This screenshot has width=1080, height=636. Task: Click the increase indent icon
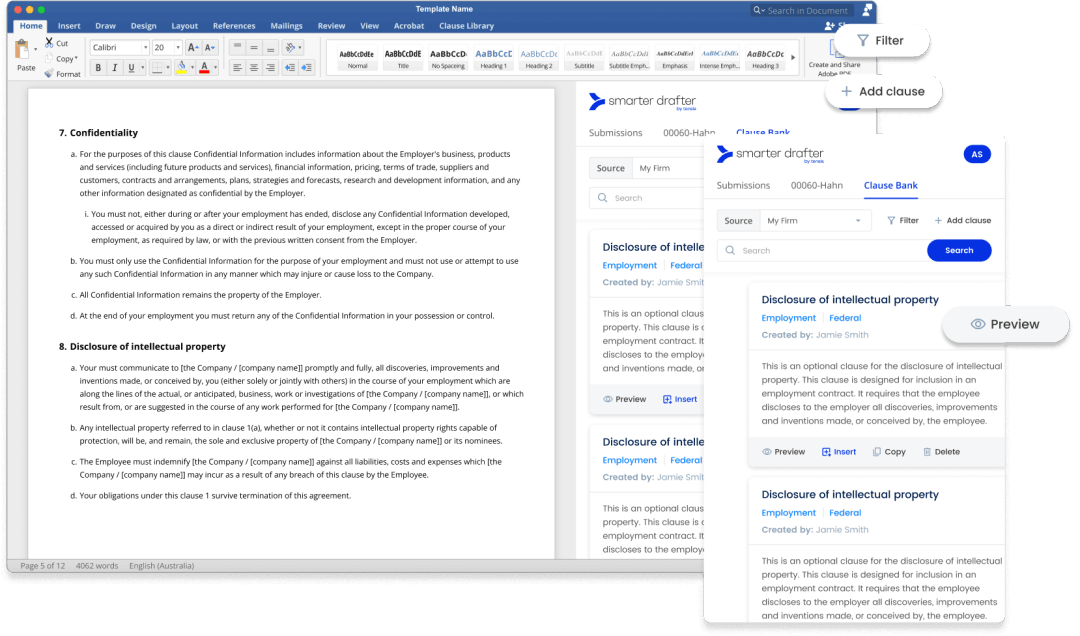pyautogui.click(x=306, y=68)
